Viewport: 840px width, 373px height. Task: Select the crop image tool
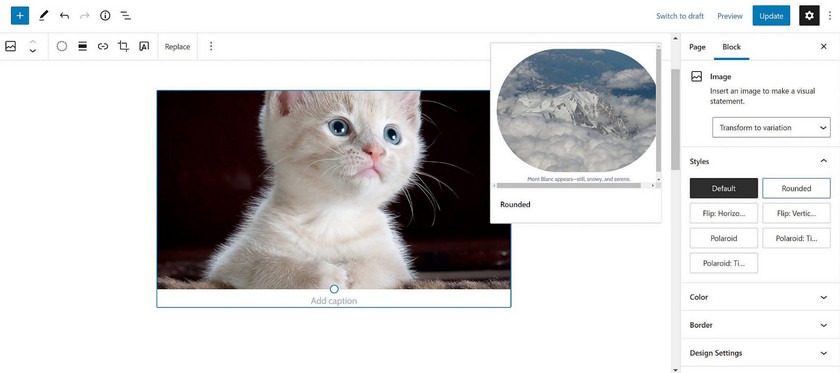(123, 47)
